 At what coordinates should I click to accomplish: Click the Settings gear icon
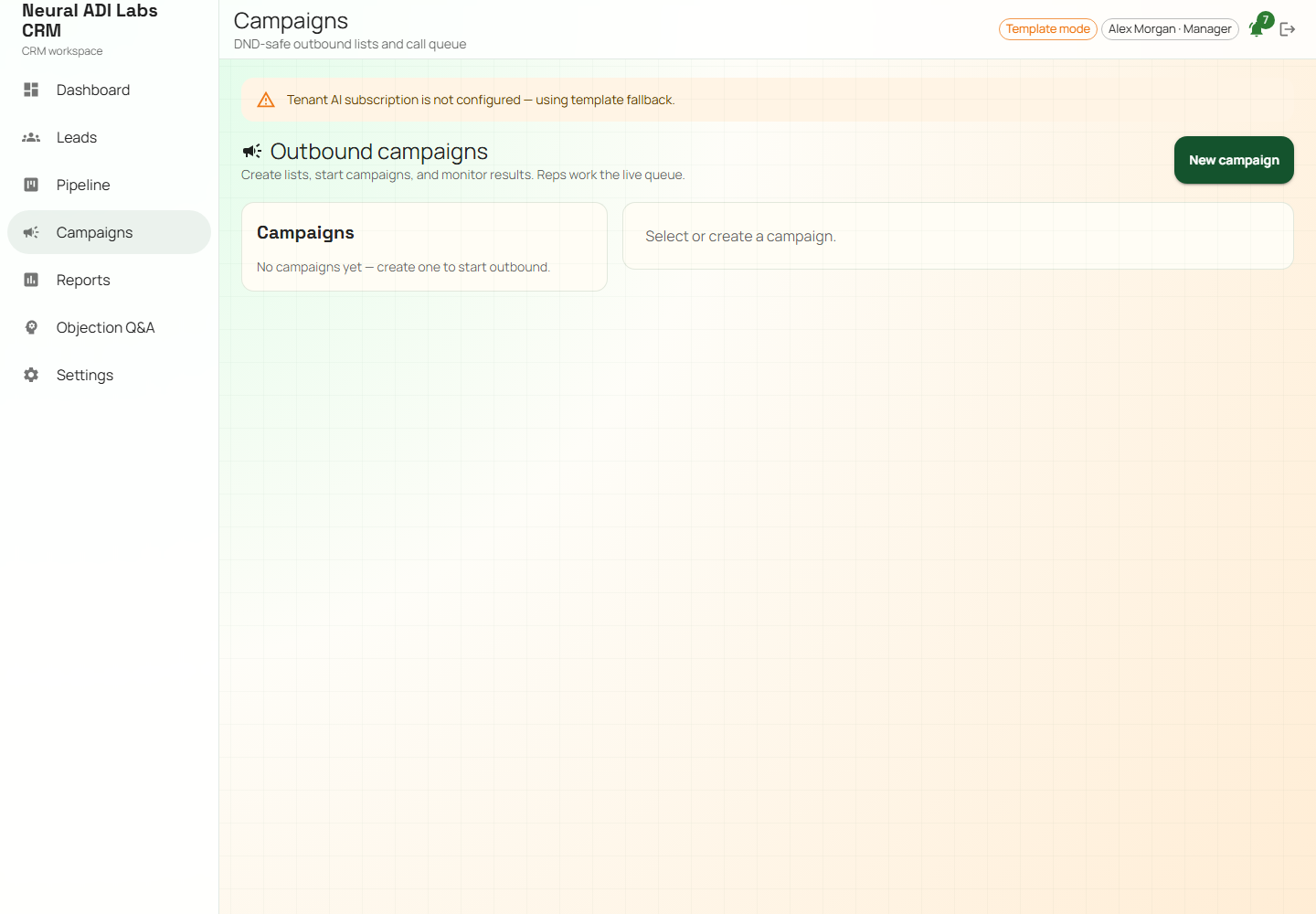(x=31, y=375)
